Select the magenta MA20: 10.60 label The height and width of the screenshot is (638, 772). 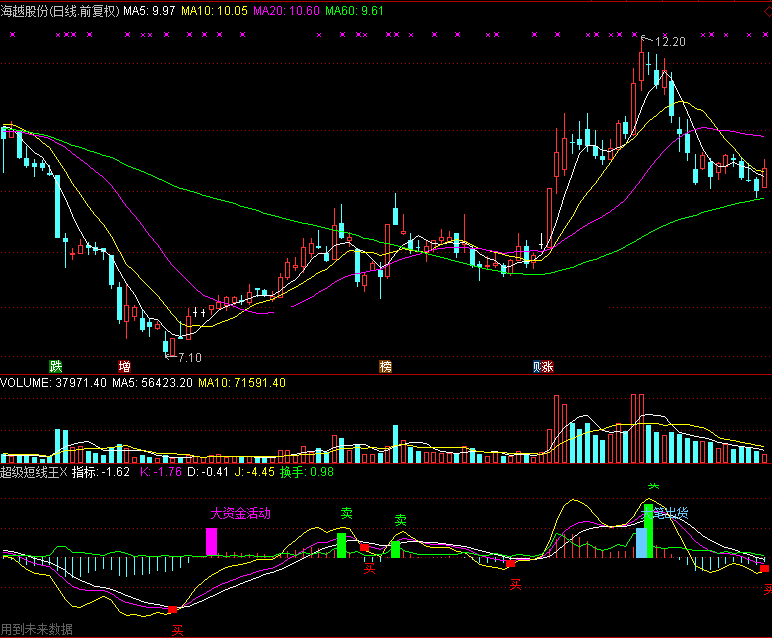coord(286,11)
